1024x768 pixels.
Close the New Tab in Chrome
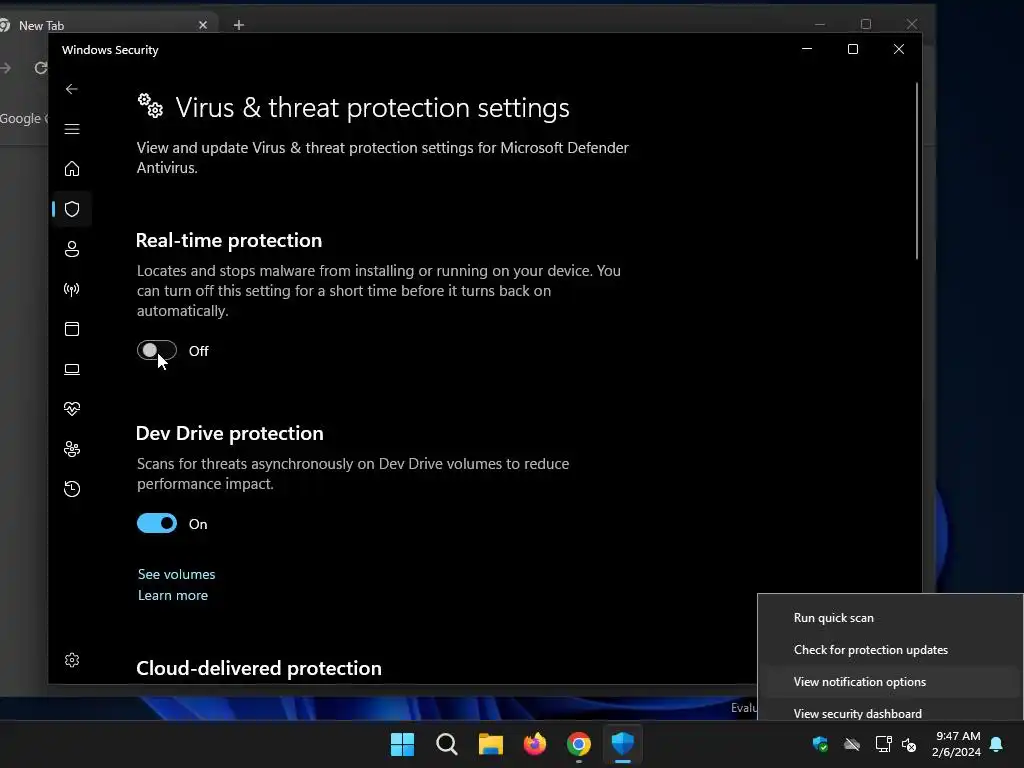click(203, 25)
